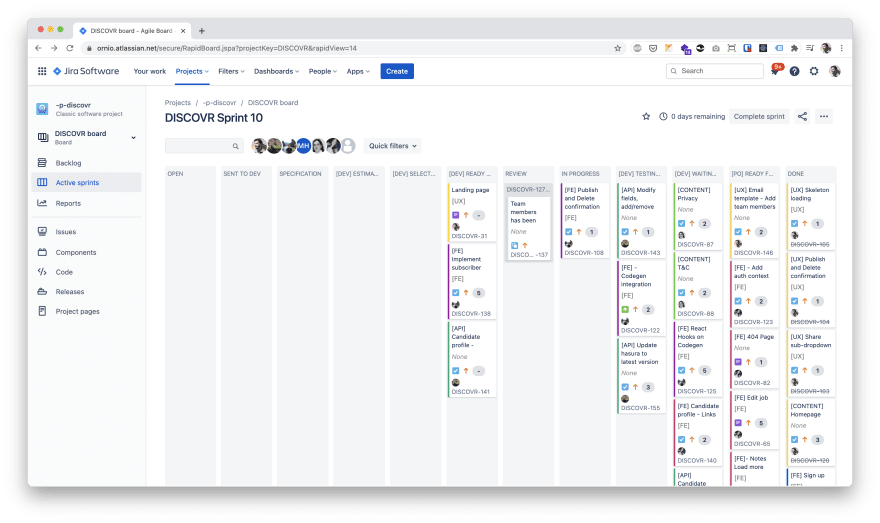Open Reports in the sidebar
Viewport: 880px width, 523px height.
pos(68,203)
